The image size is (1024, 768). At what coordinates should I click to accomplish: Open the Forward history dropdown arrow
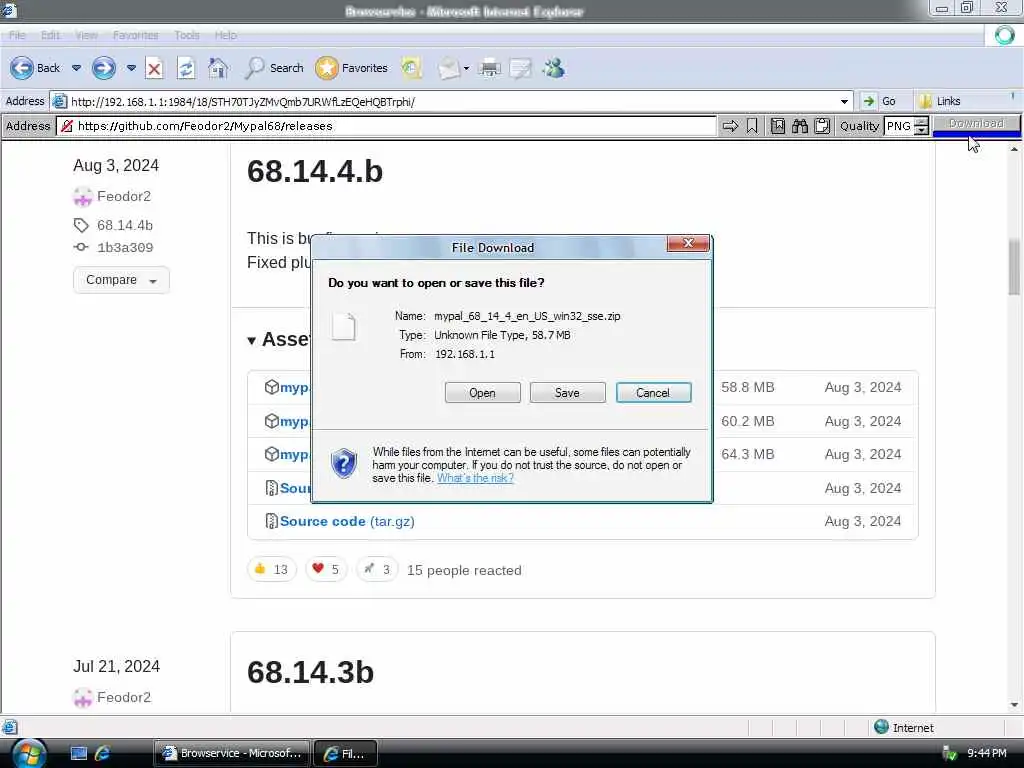(x=131, y=68)
